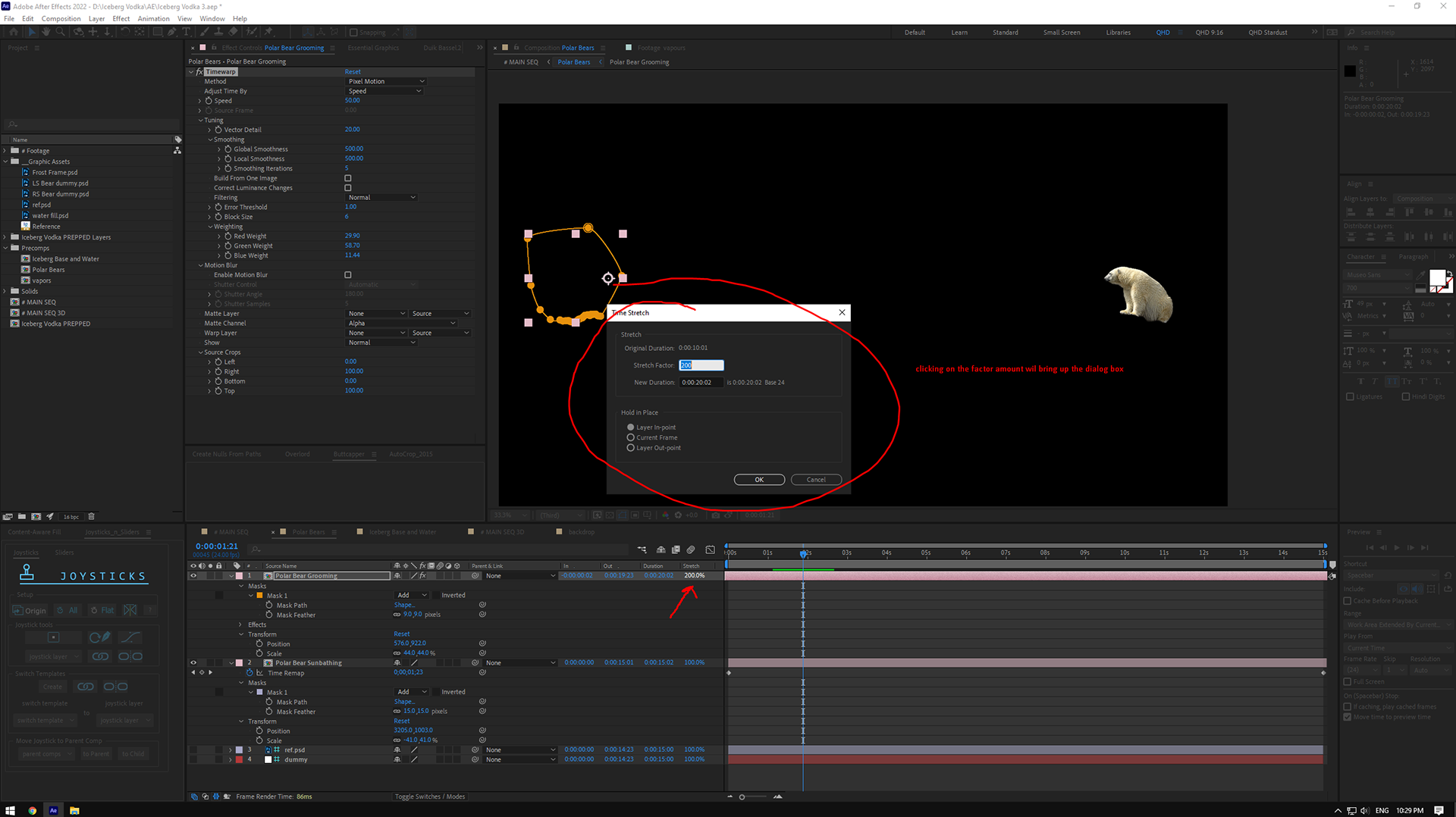Click the project panel trash delete icon
The height and width of the screenshot is (817, 1456).
pyautogui.click(x=91, y=516)
